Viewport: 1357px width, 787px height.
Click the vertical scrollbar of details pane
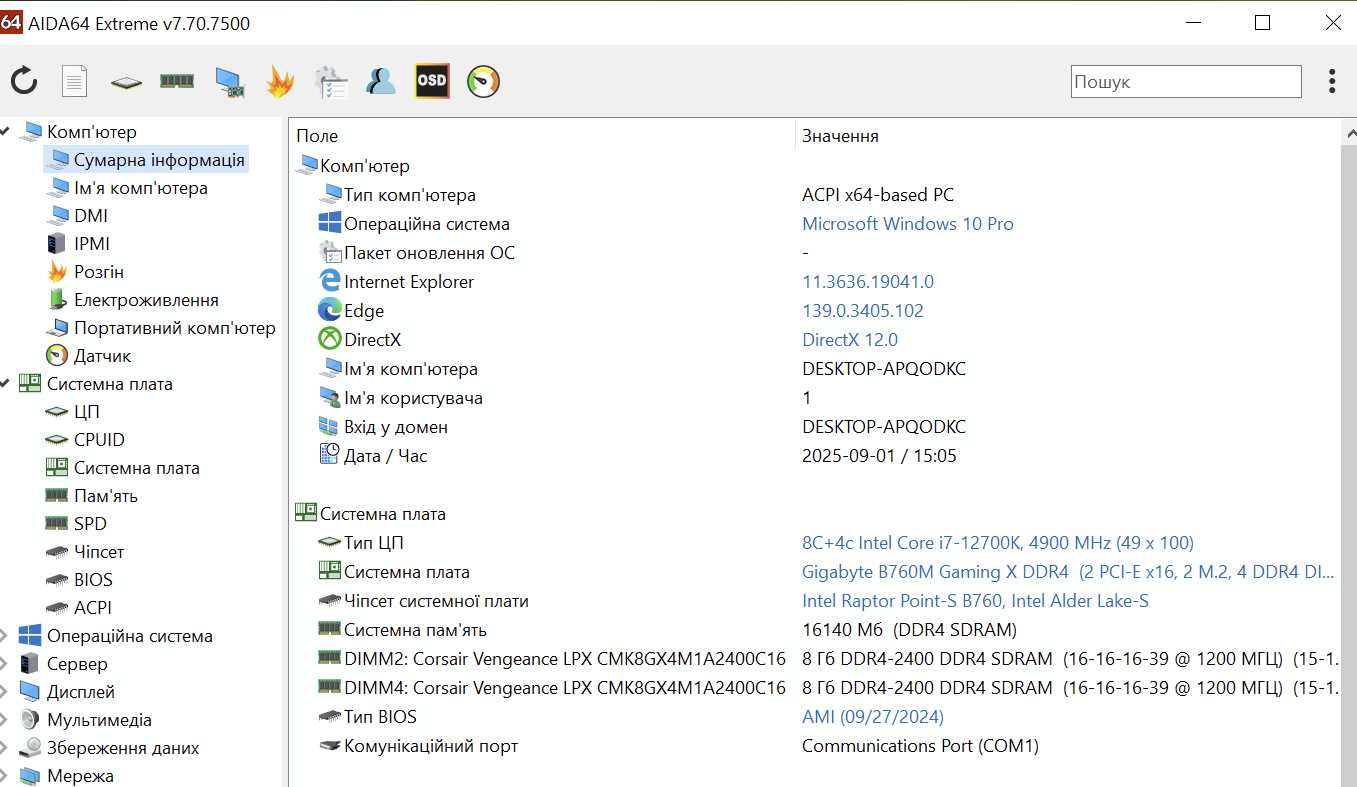(1348, 455)
